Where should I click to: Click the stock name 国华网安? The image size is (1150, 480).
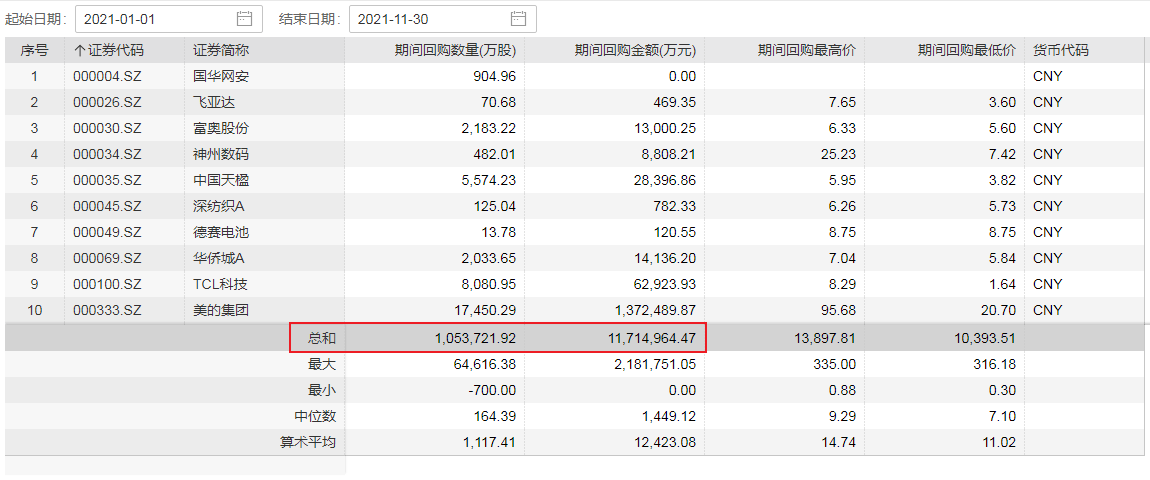[x=221, y=76]
